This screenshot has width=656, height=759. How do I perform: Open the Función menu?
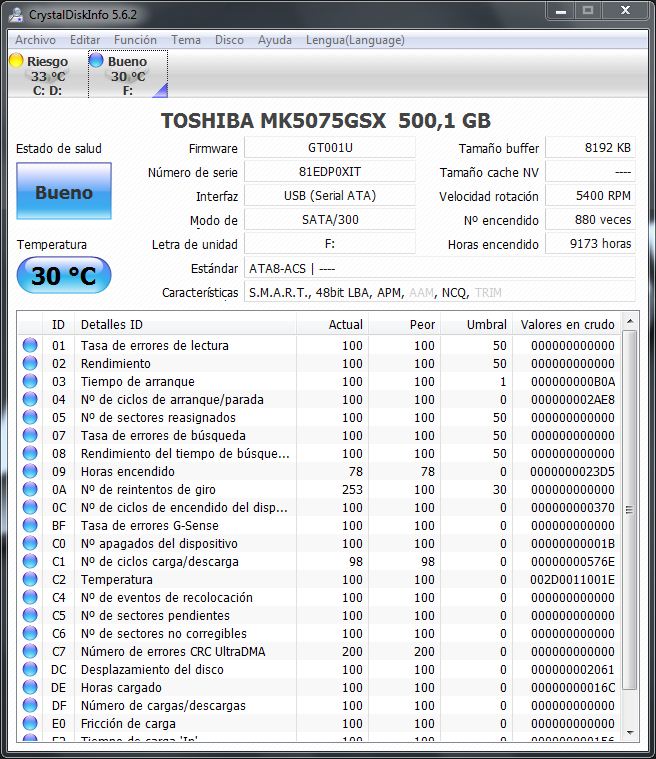pos(135,40)
